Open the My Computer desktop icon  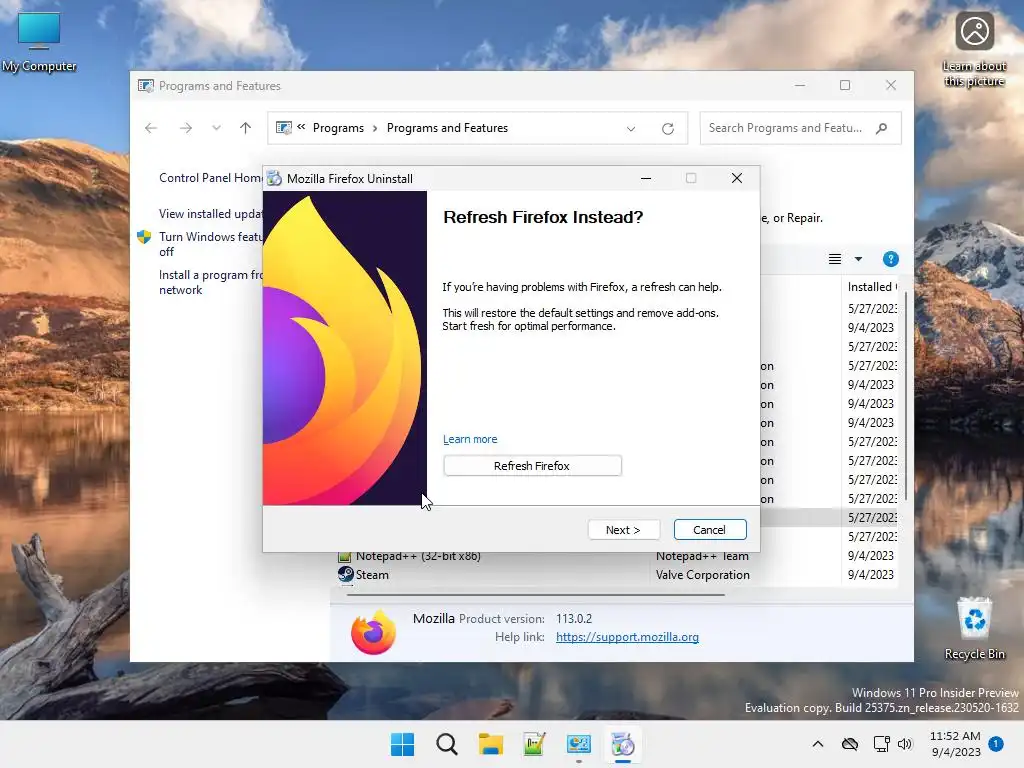click(x=39, y=42)
